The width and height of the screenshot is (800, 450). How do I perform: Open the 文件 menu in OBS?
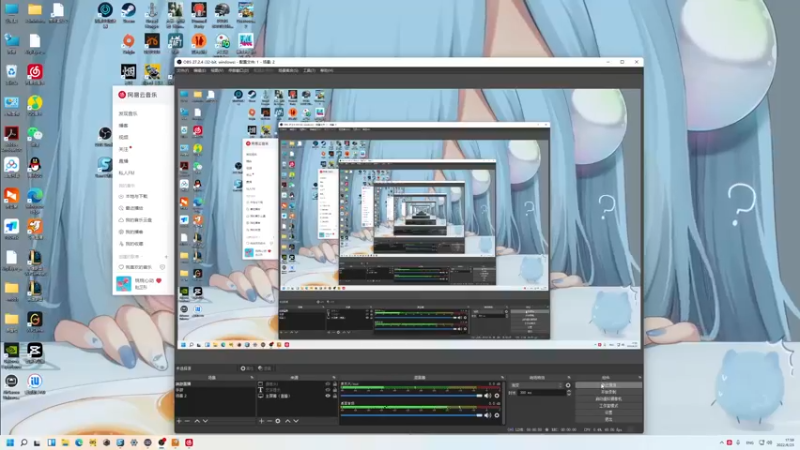182,70
